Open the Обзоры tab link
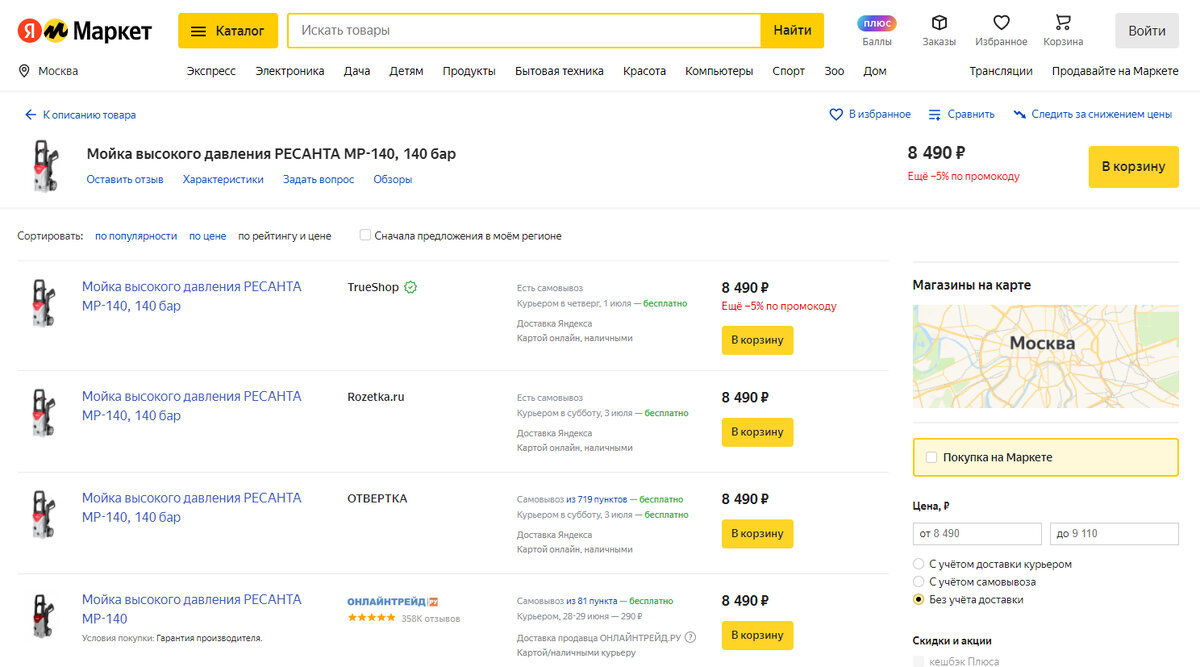The image size is (1200, 667). tap(393, 180)
